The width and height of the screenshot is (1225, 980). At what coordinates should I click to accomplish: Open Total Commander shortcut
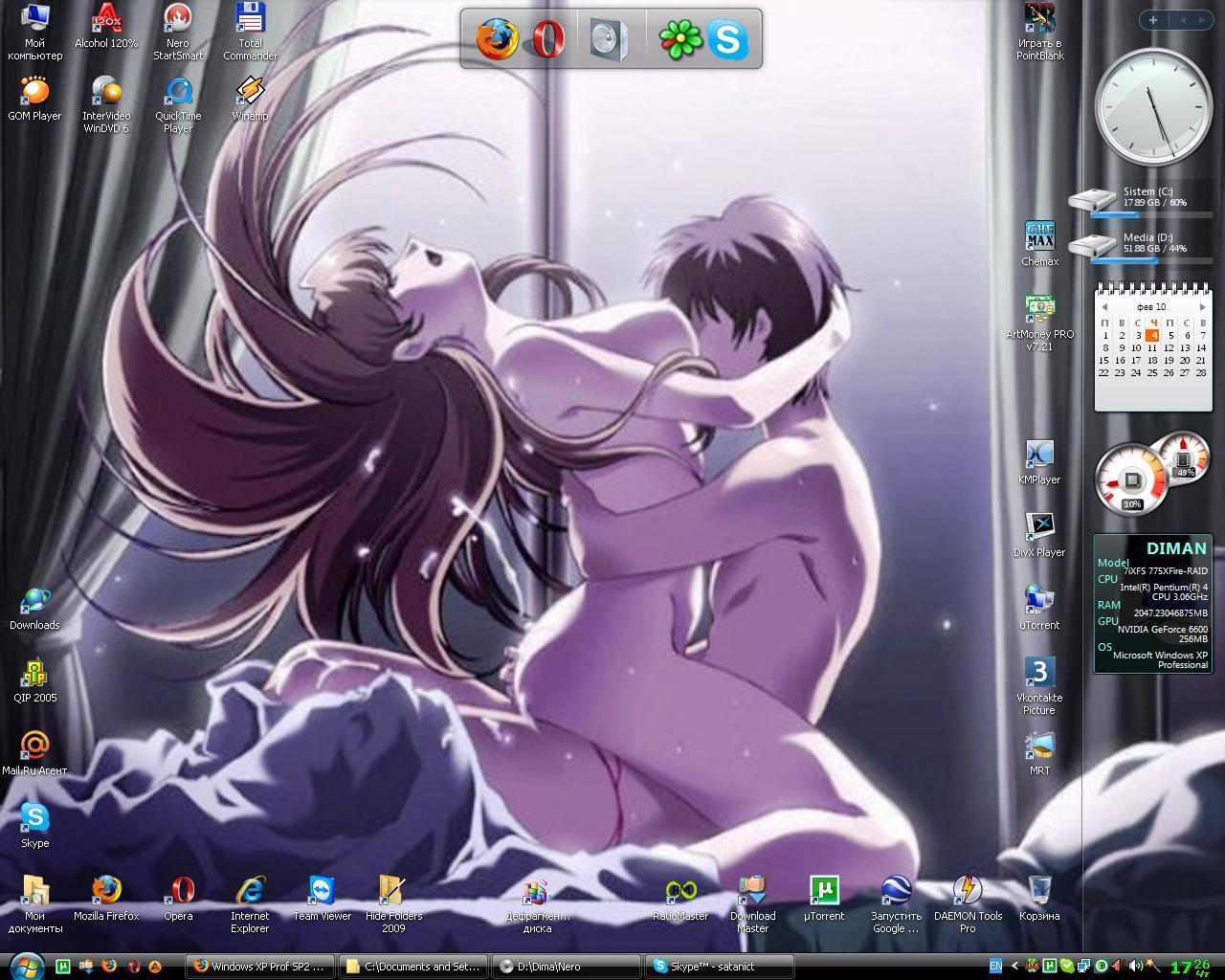[x=250, y=31]
